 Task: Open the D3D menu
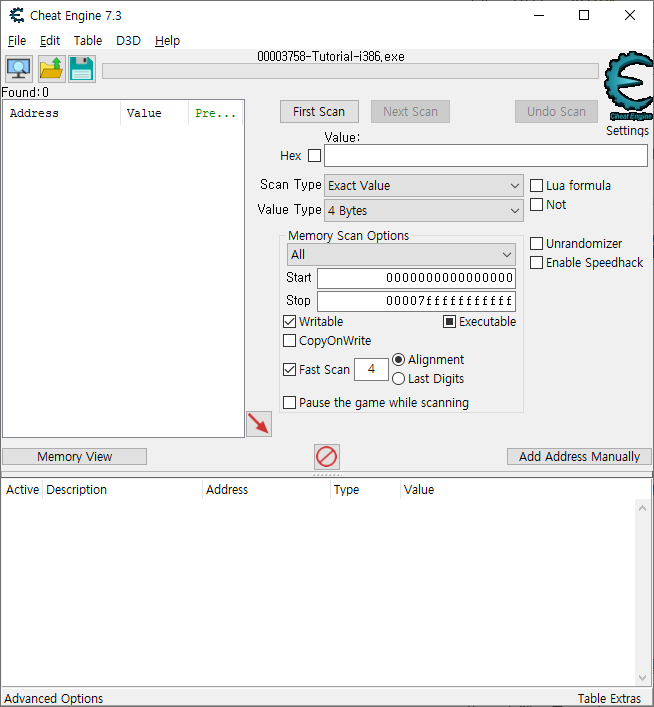[129, 41]
